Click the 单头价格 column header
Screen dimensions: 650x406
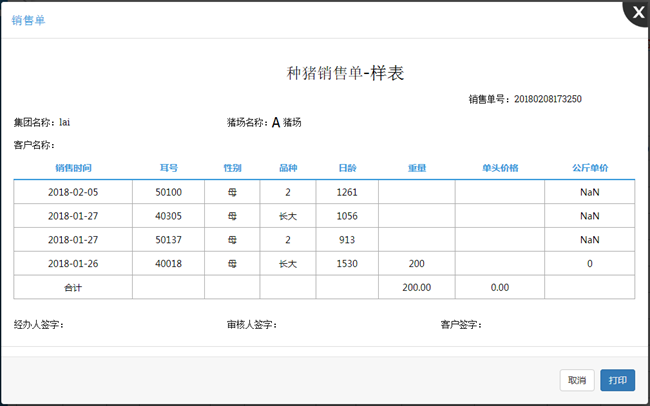pyautogui.click(x=500, y=168)
